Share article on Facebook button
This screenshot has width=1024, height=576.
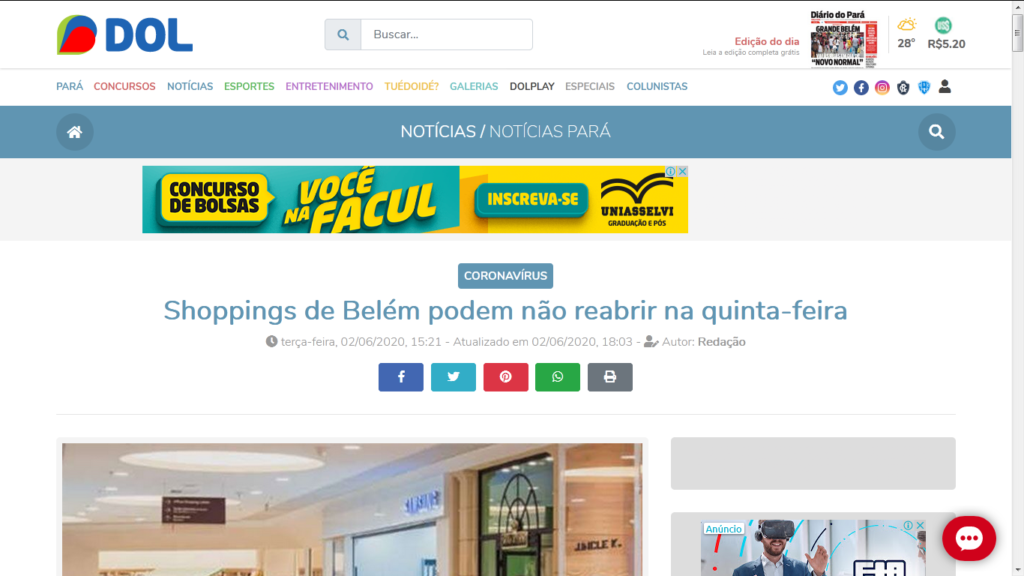click(401, 377)
